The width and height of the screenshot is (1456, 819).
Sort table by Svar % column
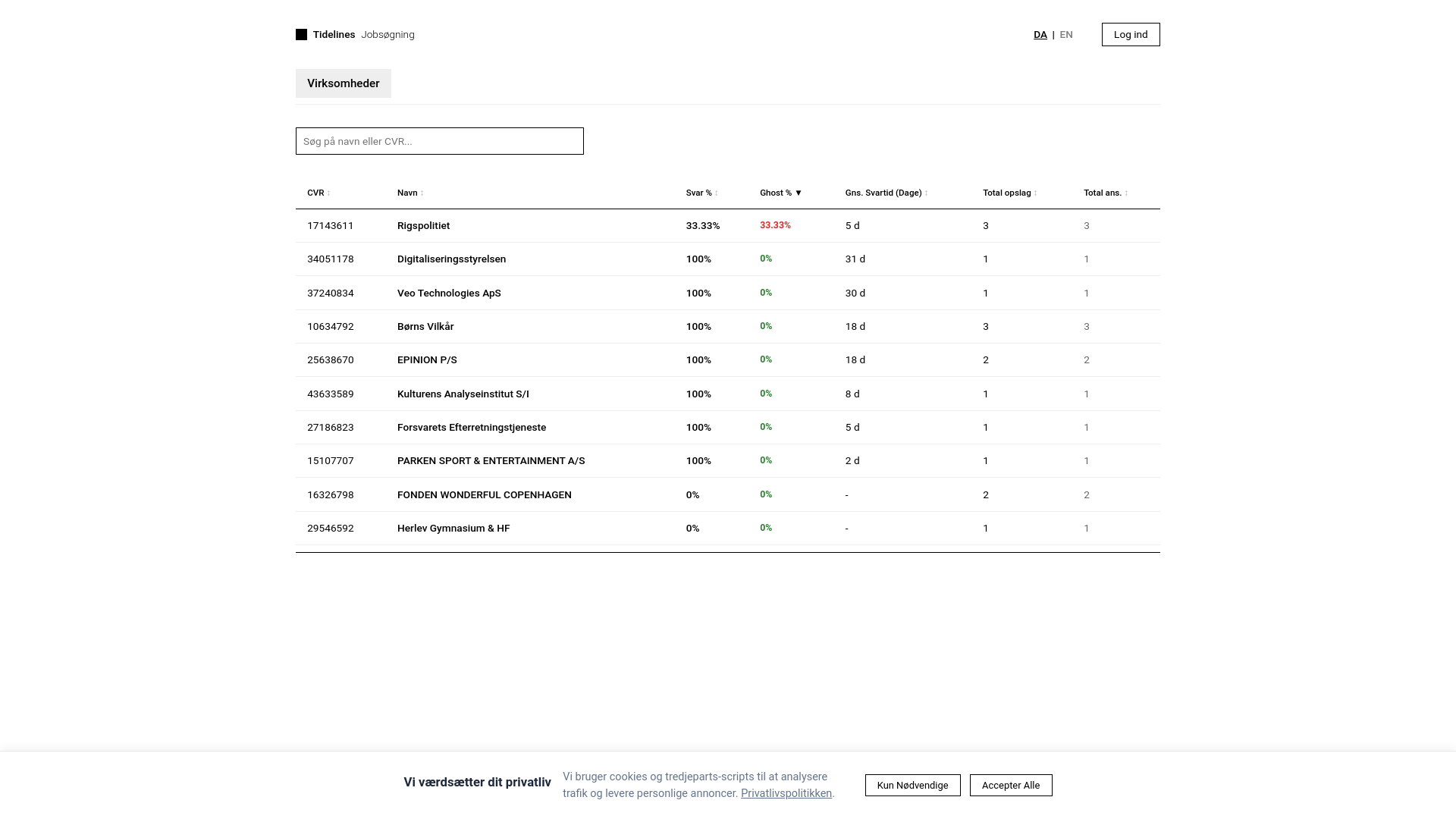pyautogui.click(x=701, y=193)
